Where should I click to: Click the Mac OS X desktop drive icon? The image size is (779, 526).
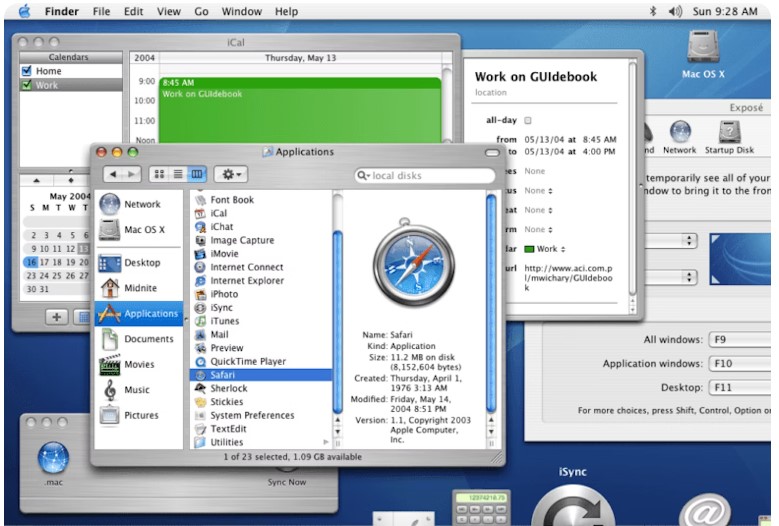[x=703, y=47]
